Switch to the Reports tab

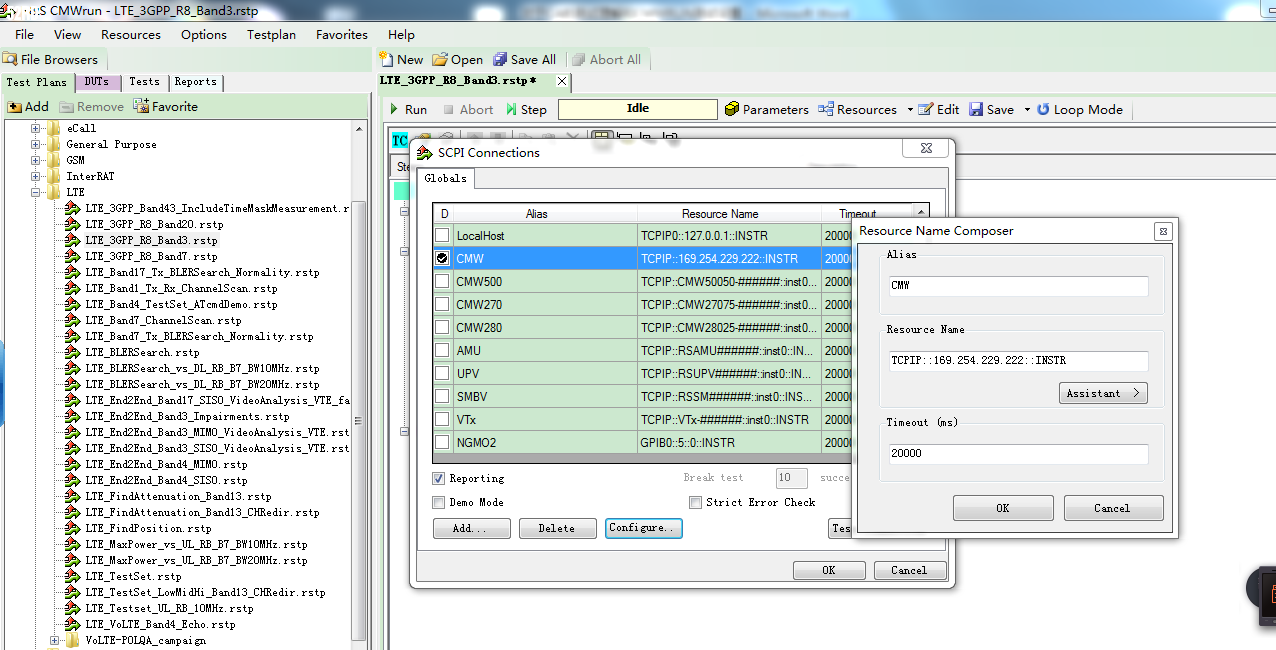point(195,82)
